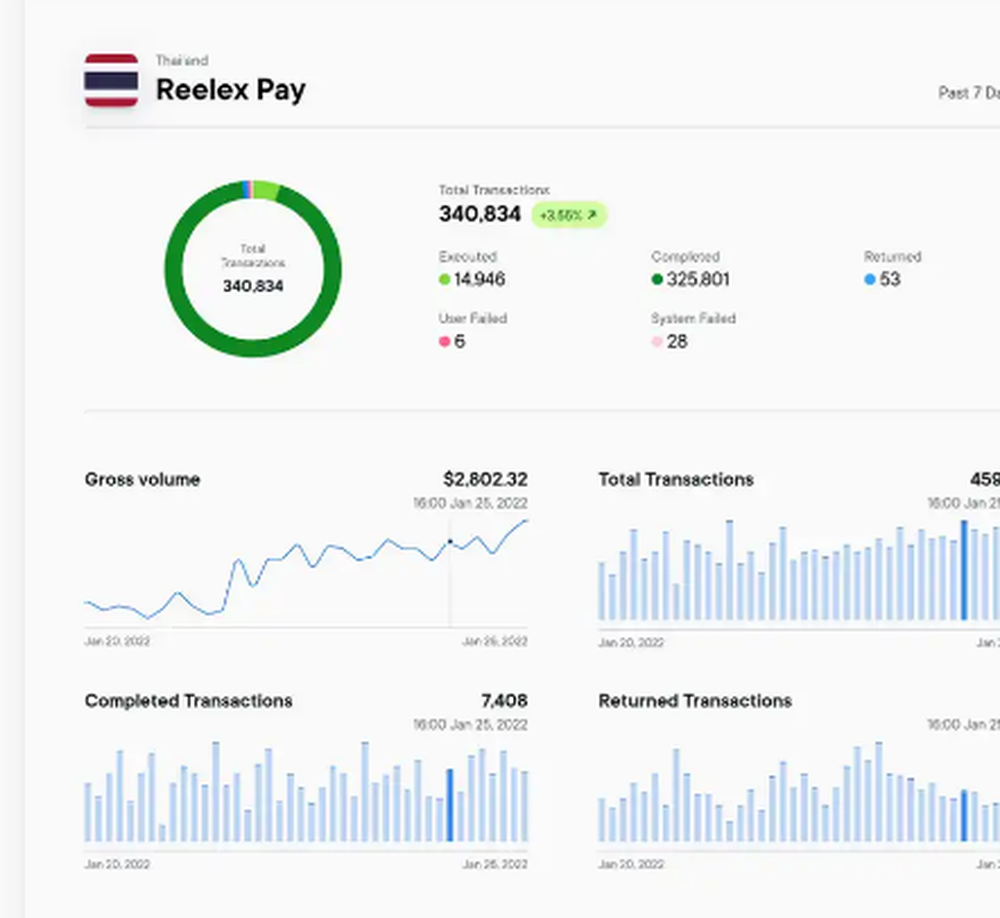Click the System Failed light pink dot

pos(657,342)
